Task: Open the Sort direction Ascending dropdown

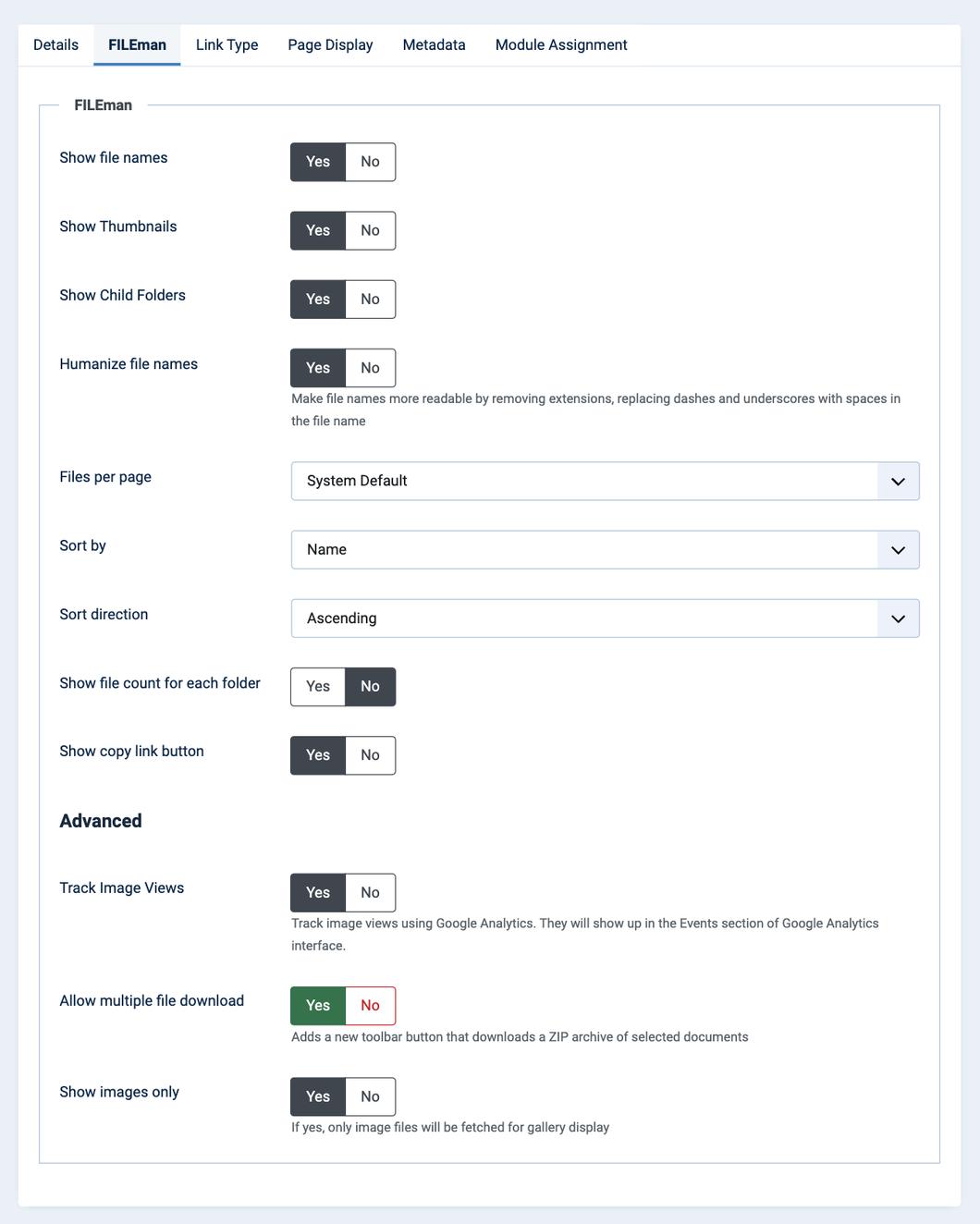Action: point(605,618)
